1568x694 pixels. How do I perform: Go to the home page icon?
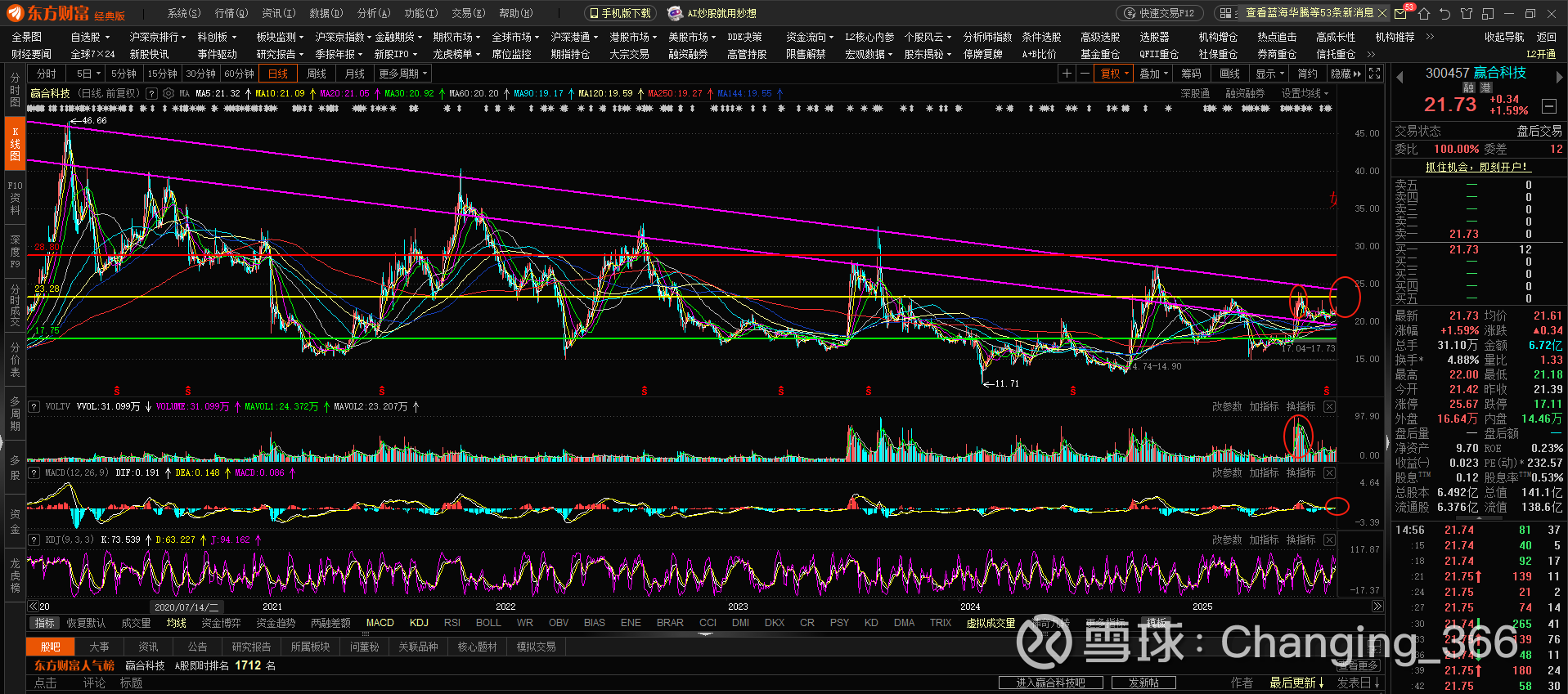(1424, 13)
